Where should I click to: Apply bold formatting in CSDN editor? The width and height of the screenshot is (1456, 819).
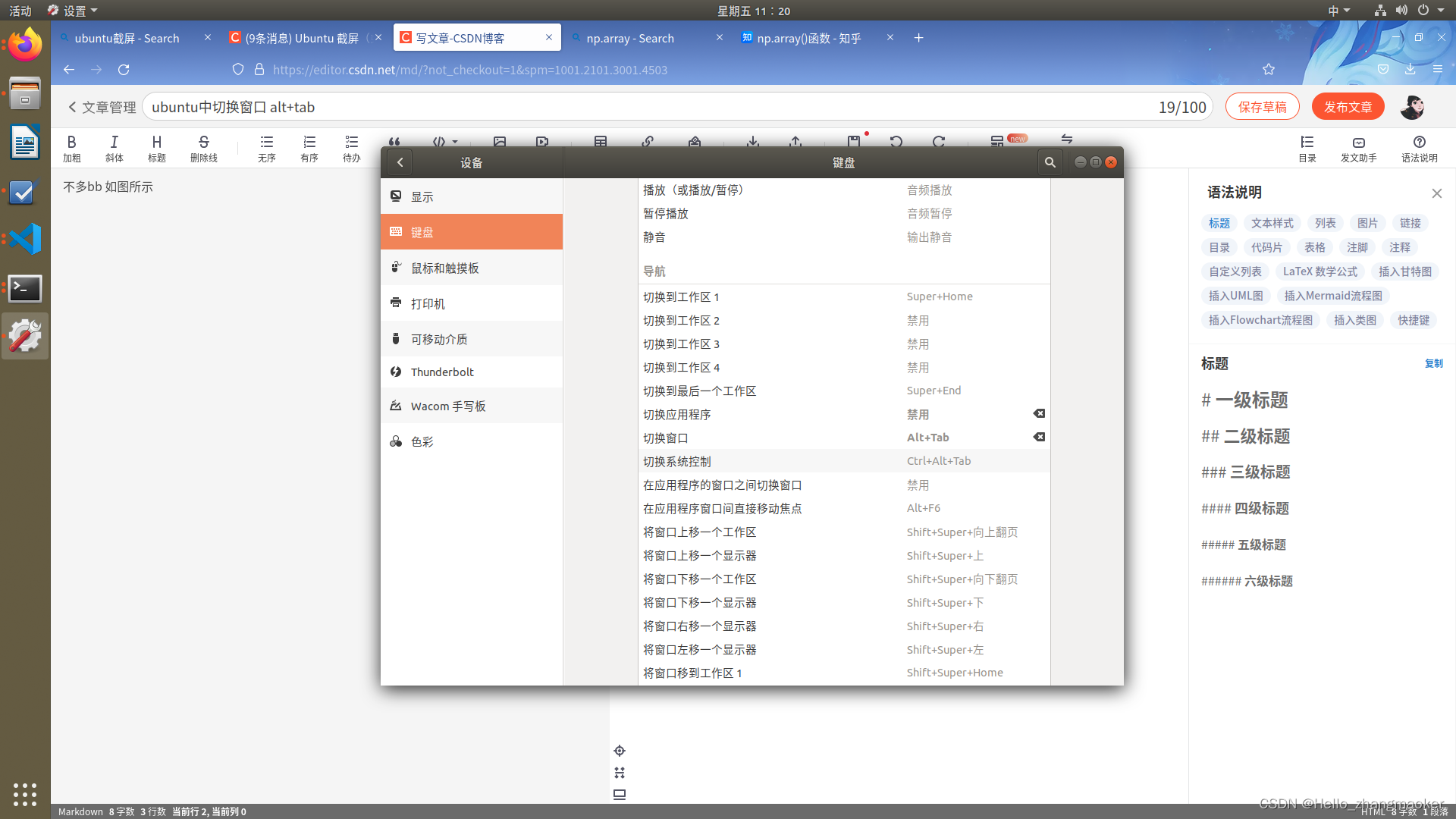click(71, 148)
